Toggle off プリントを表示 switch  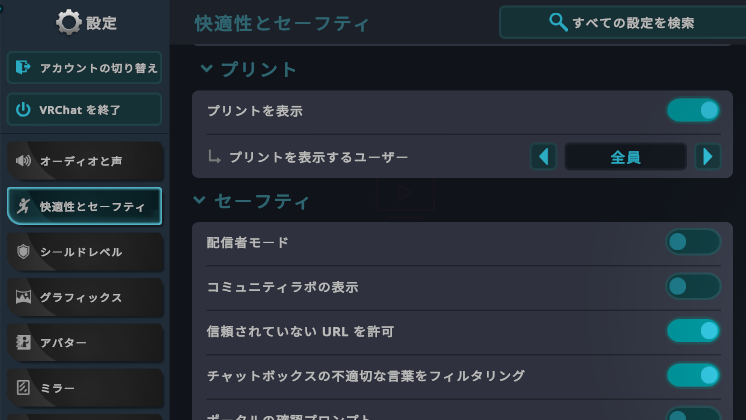[x=693, y=110]
